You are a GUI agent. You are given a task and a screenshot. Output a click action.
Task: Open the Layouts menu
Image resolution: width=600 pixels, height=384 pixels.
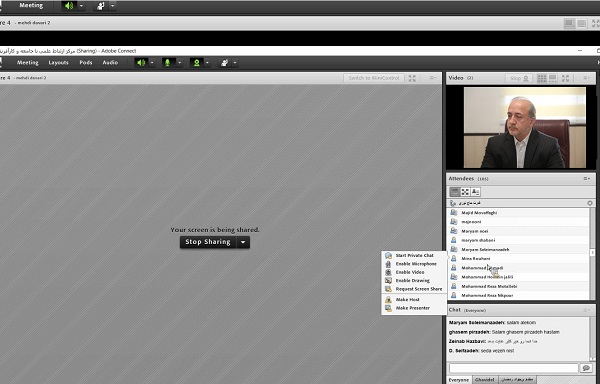(x=59, y=62)
